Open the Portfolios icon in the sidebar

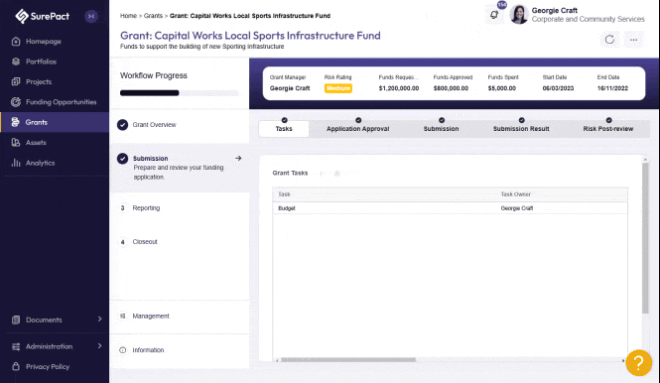pyautogui.click(x=16, y=61)
